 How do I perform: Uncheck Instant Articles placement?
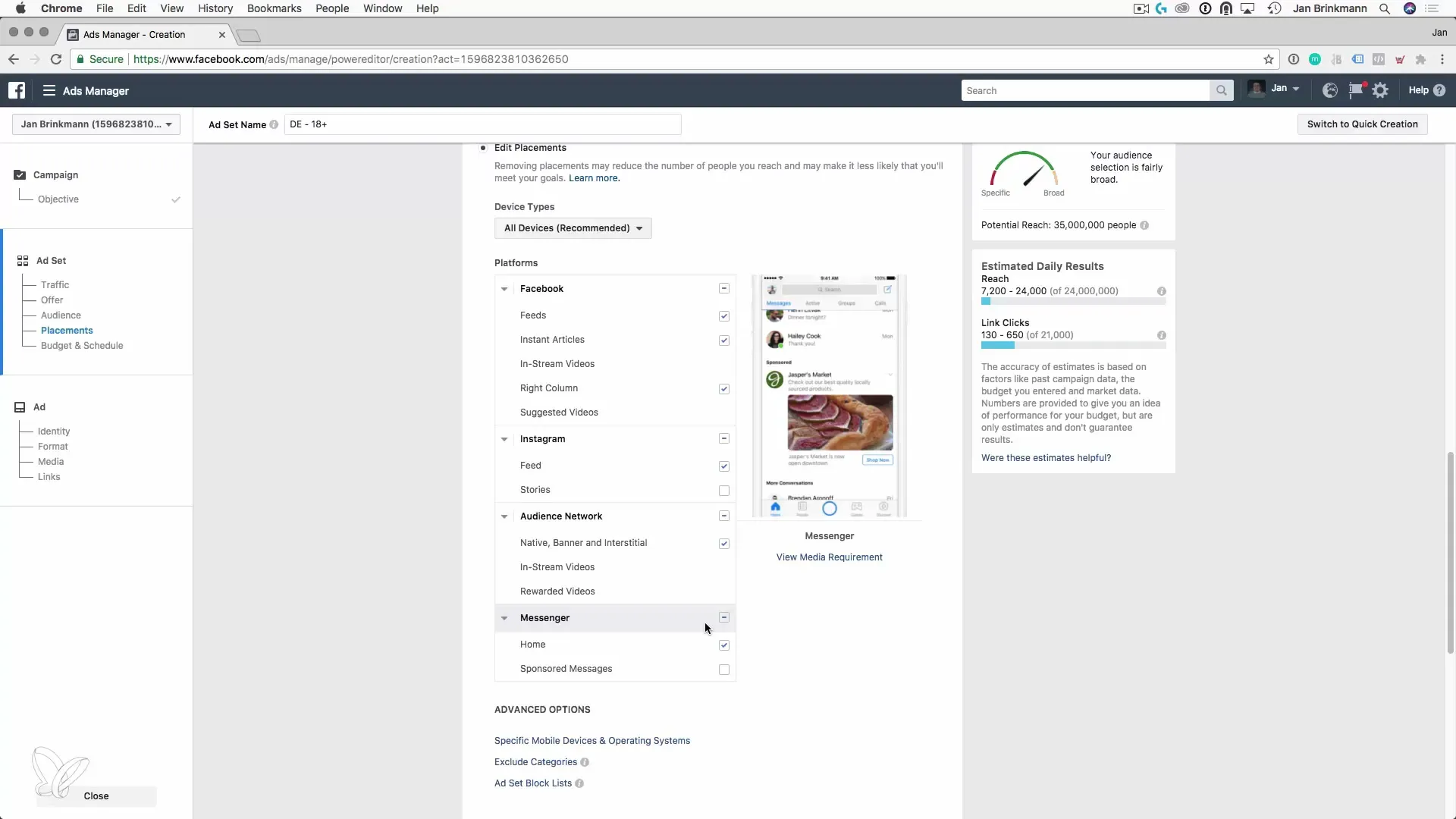pos(724,340)
